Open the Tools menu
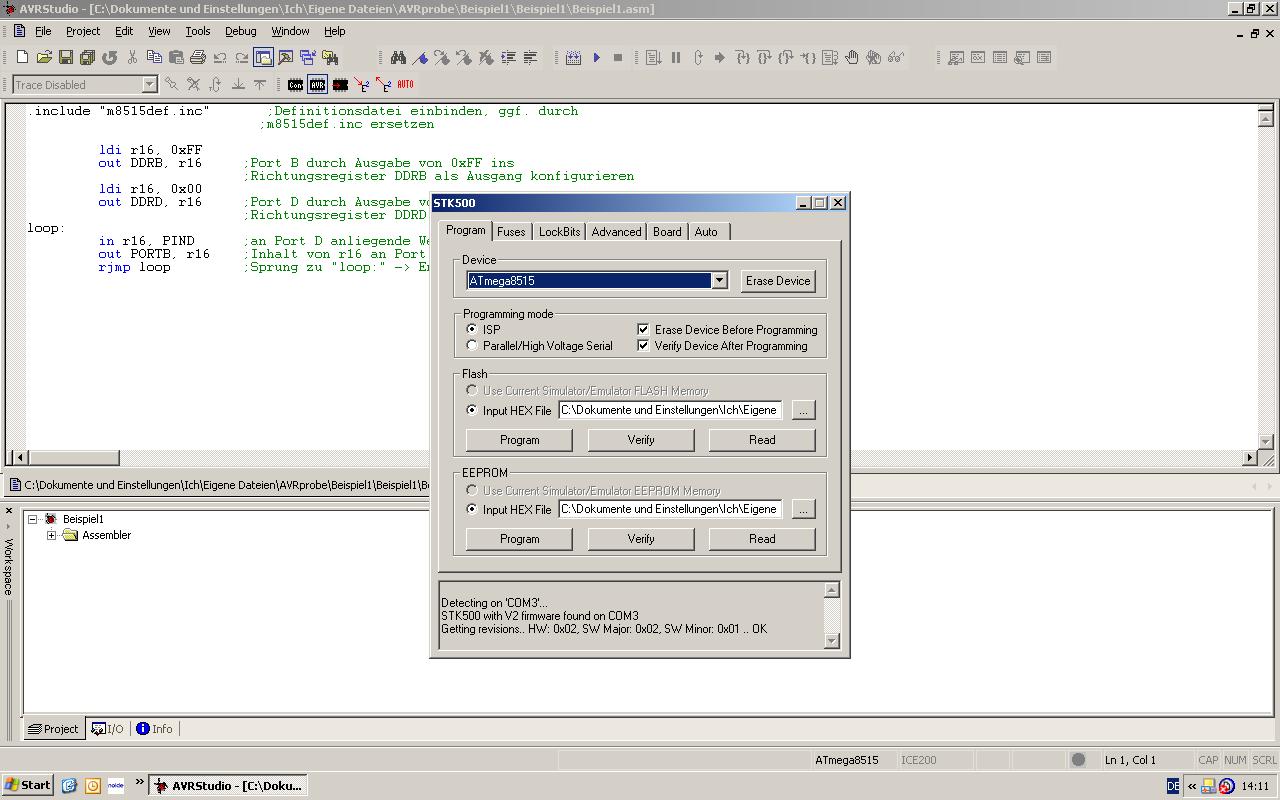This screenshot has width=1280, height=800. coord(198,31)
